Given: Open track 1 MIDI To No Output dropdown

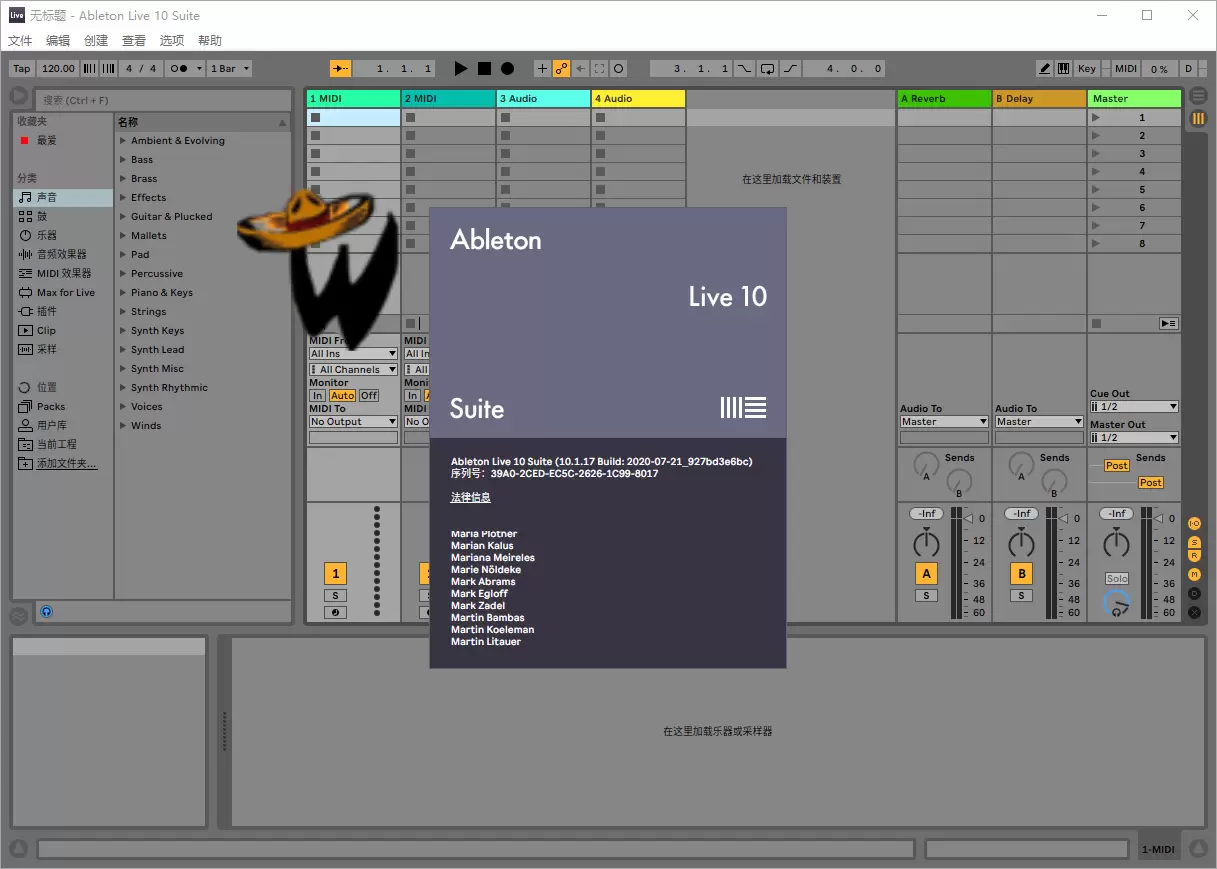Looking at the screenshot, I should click(353, 422).
